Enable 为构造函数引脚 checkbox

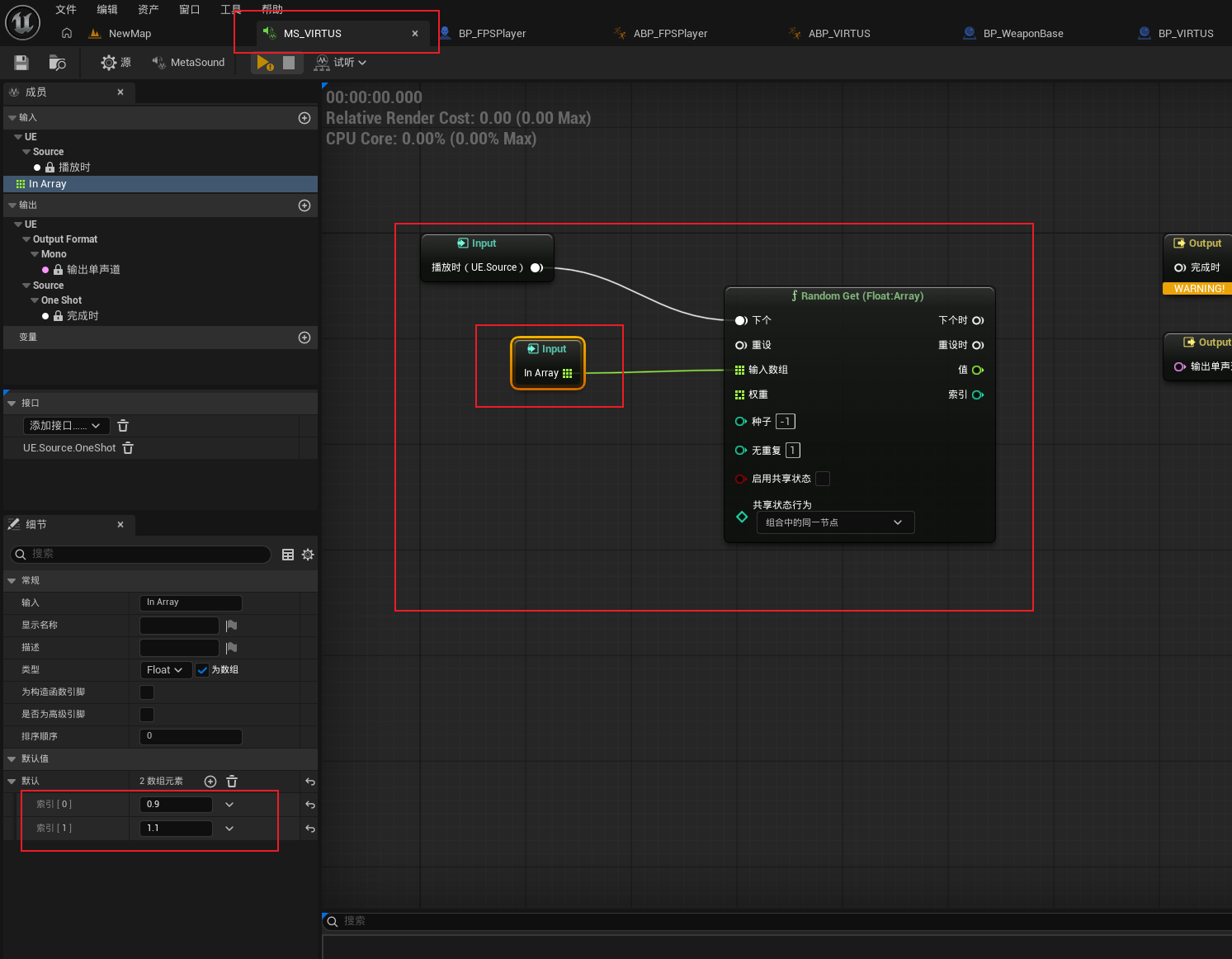147,692
